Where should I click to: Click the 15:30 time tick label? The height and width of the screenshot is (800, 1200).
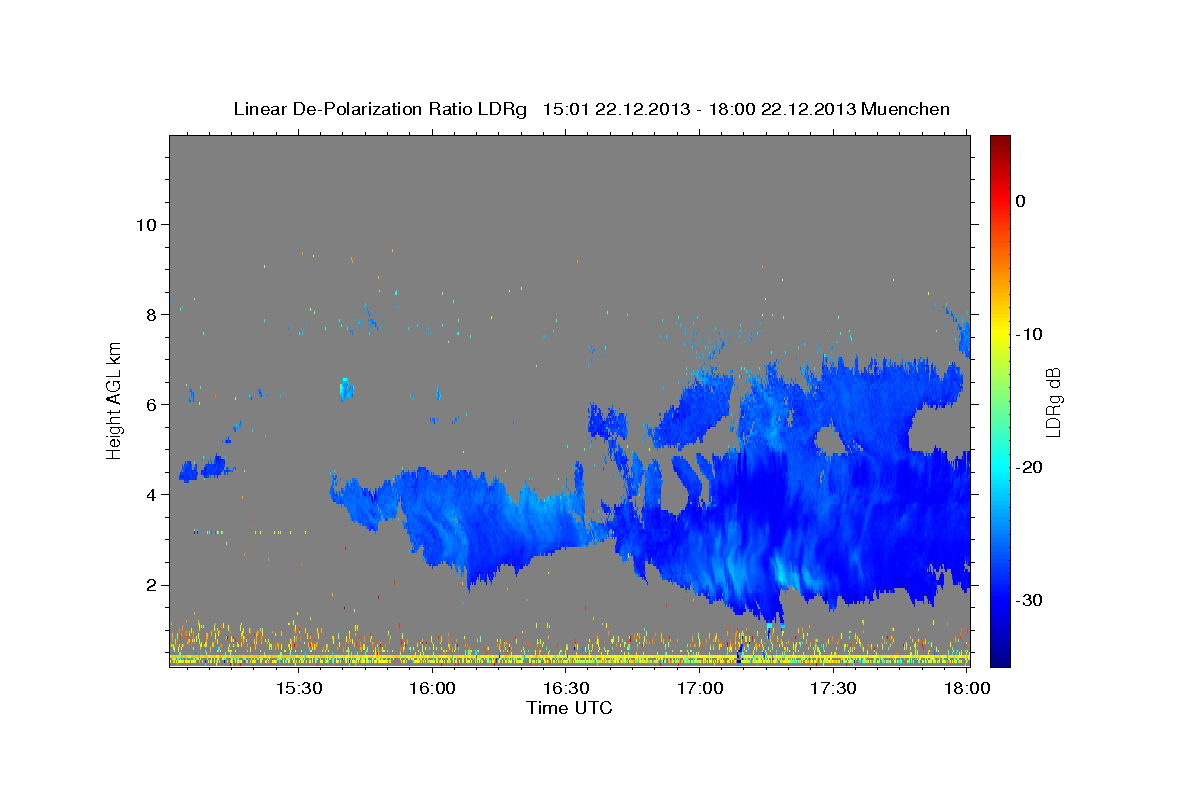click(x=298, y=689)
